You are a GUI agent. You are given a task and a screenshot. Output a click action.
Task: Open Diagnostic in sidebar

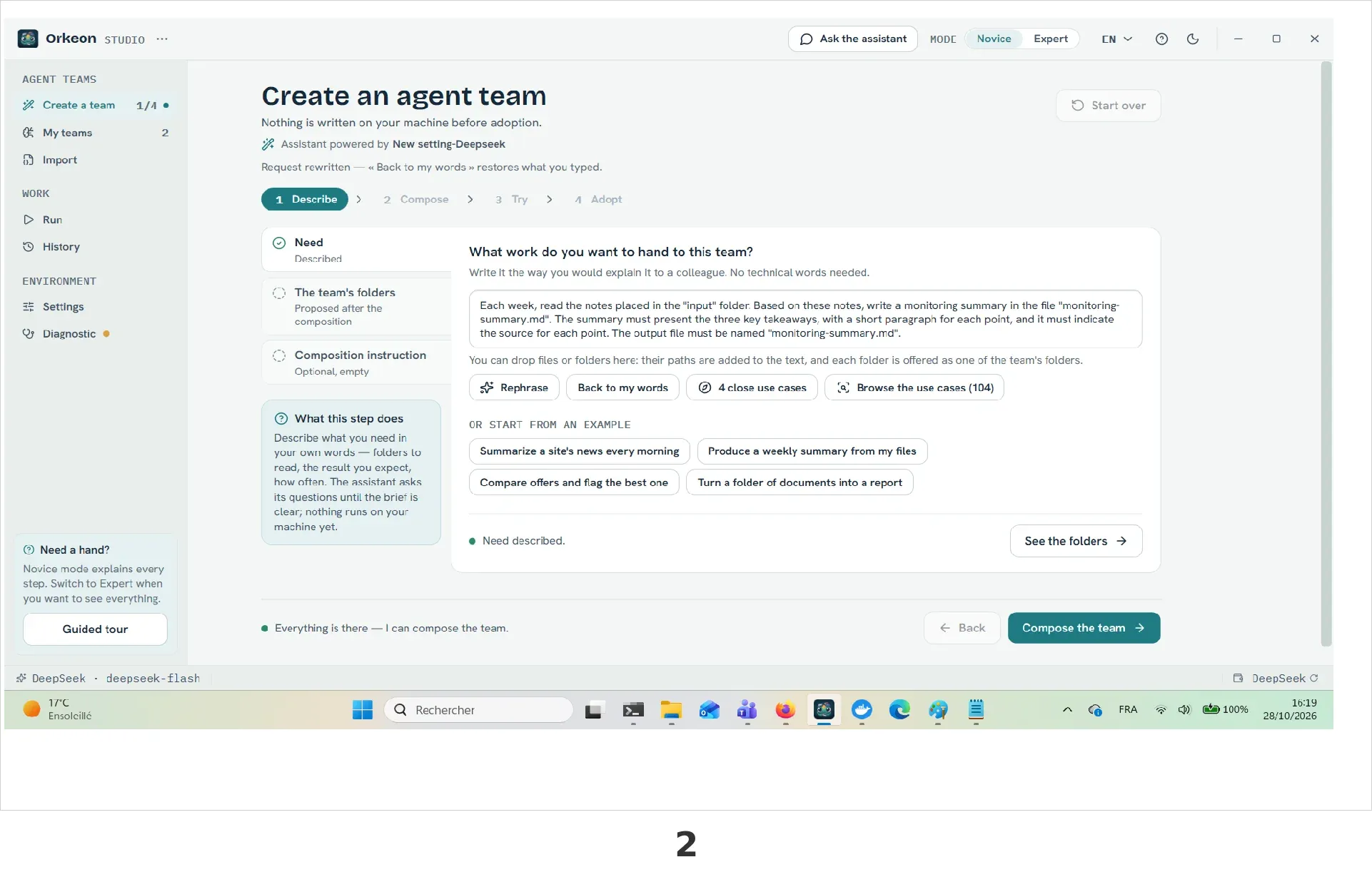click(x=96, y=334)
